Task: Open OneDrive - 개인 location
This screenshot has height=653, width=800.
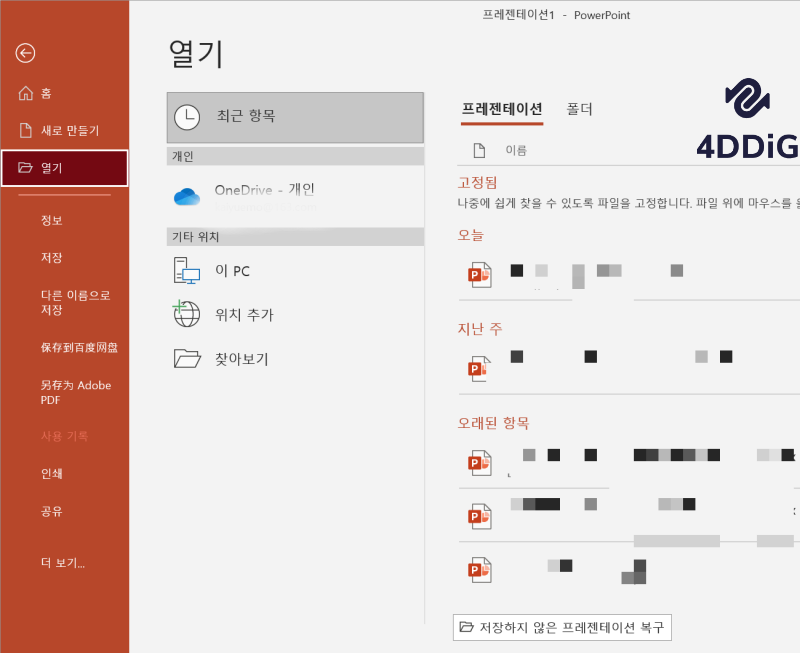Action: [295, 197]
